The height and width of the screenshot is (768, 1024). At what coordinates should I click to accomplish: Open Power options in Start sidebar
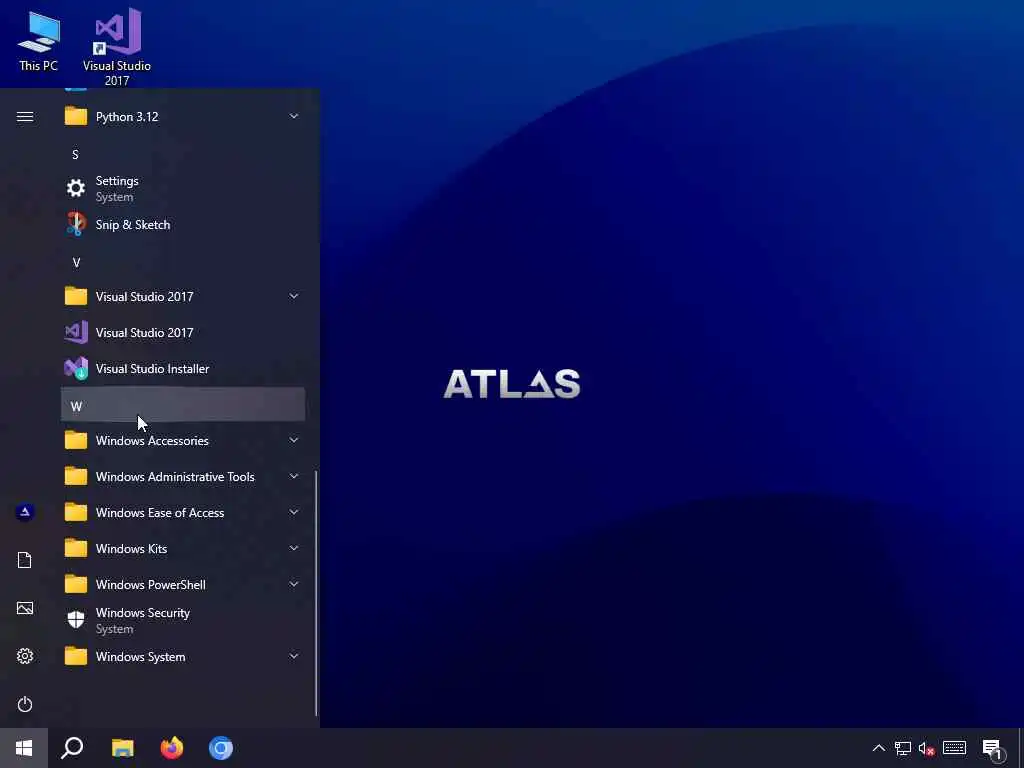coord(25,704)
